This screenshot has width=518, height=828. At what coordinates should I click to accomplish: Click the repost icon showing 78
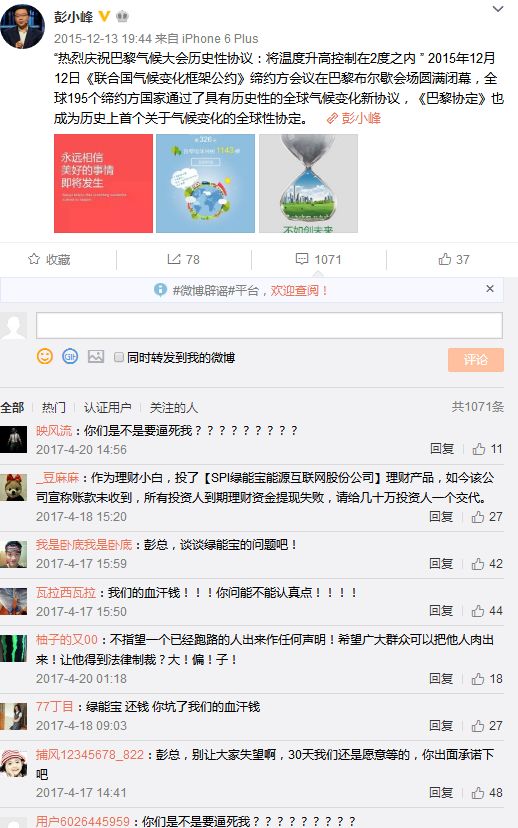click(x=174, y=259)
